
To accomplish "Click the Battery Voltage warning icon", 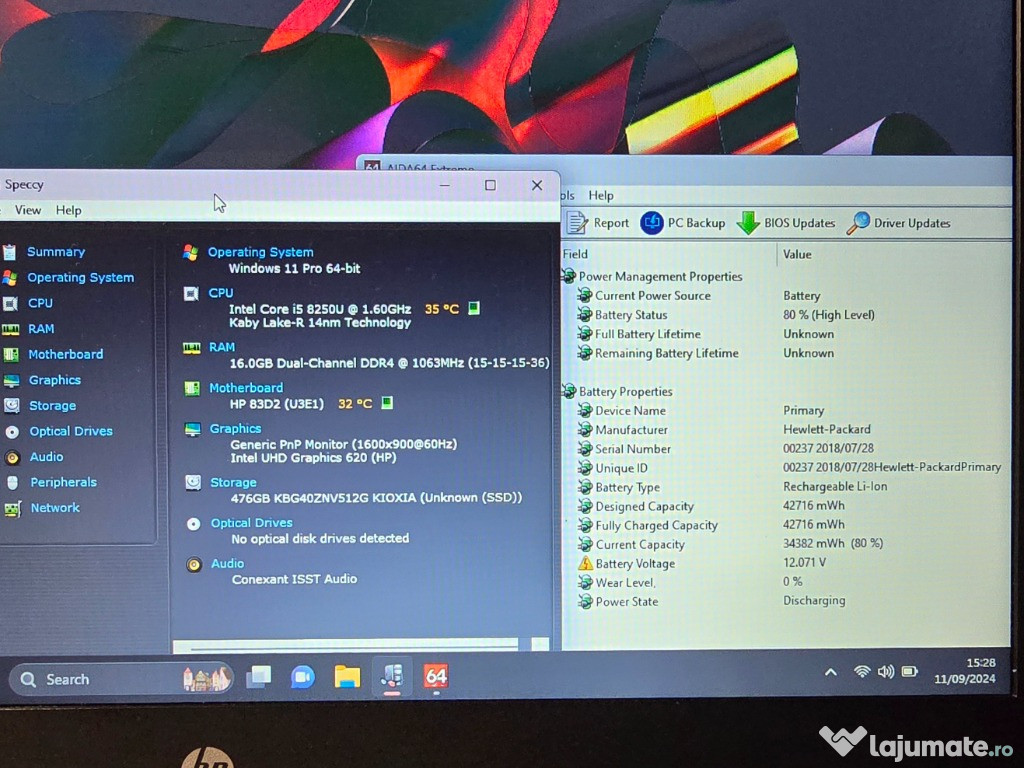I will tap(585, 563).
